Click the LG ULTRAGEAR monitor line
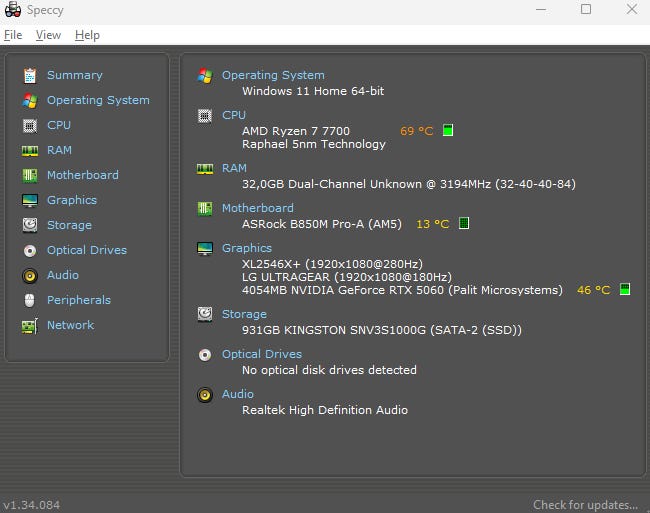 tap(347, 277)
